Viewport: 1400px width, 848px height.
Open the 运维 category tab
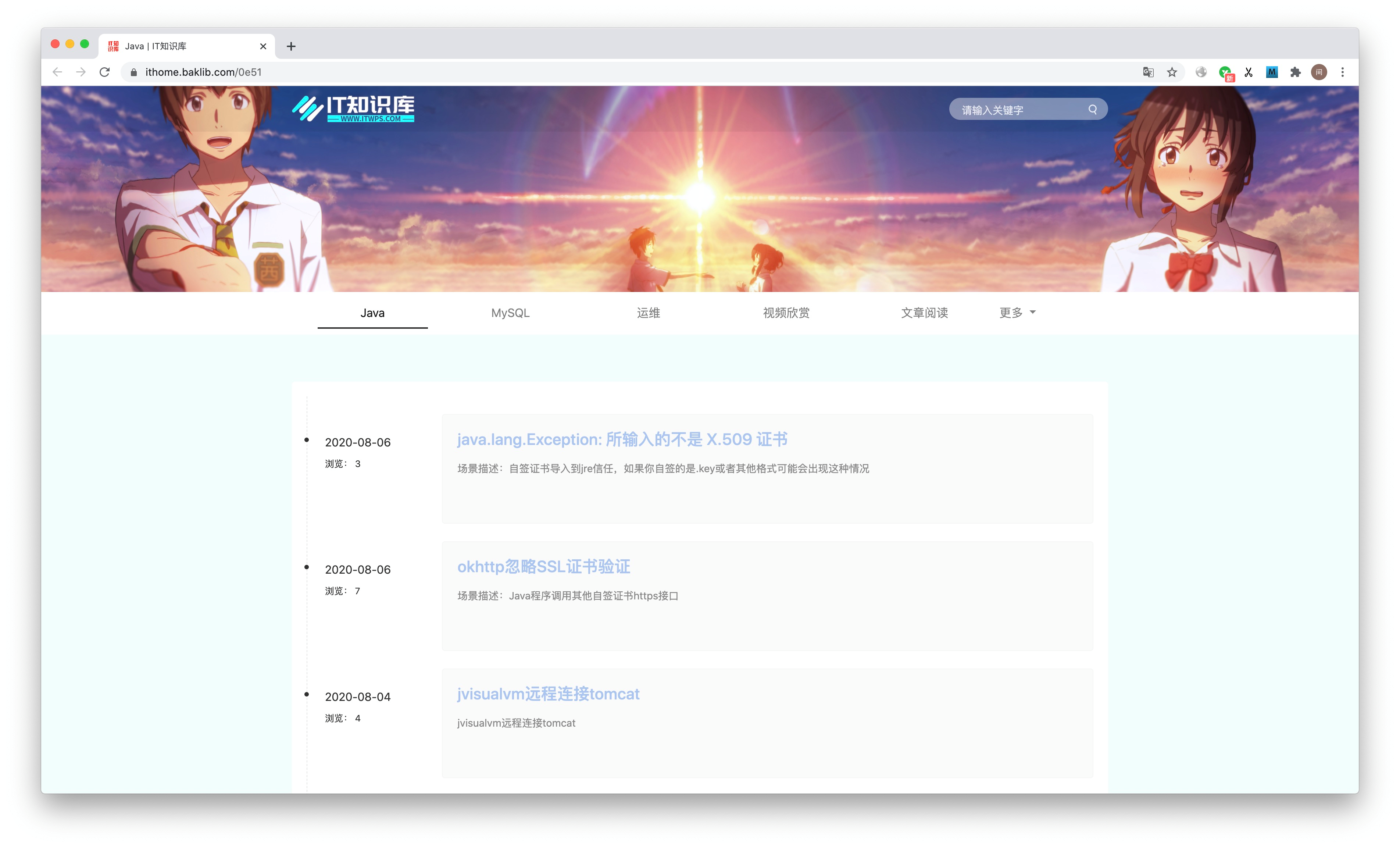pos(648,313)
